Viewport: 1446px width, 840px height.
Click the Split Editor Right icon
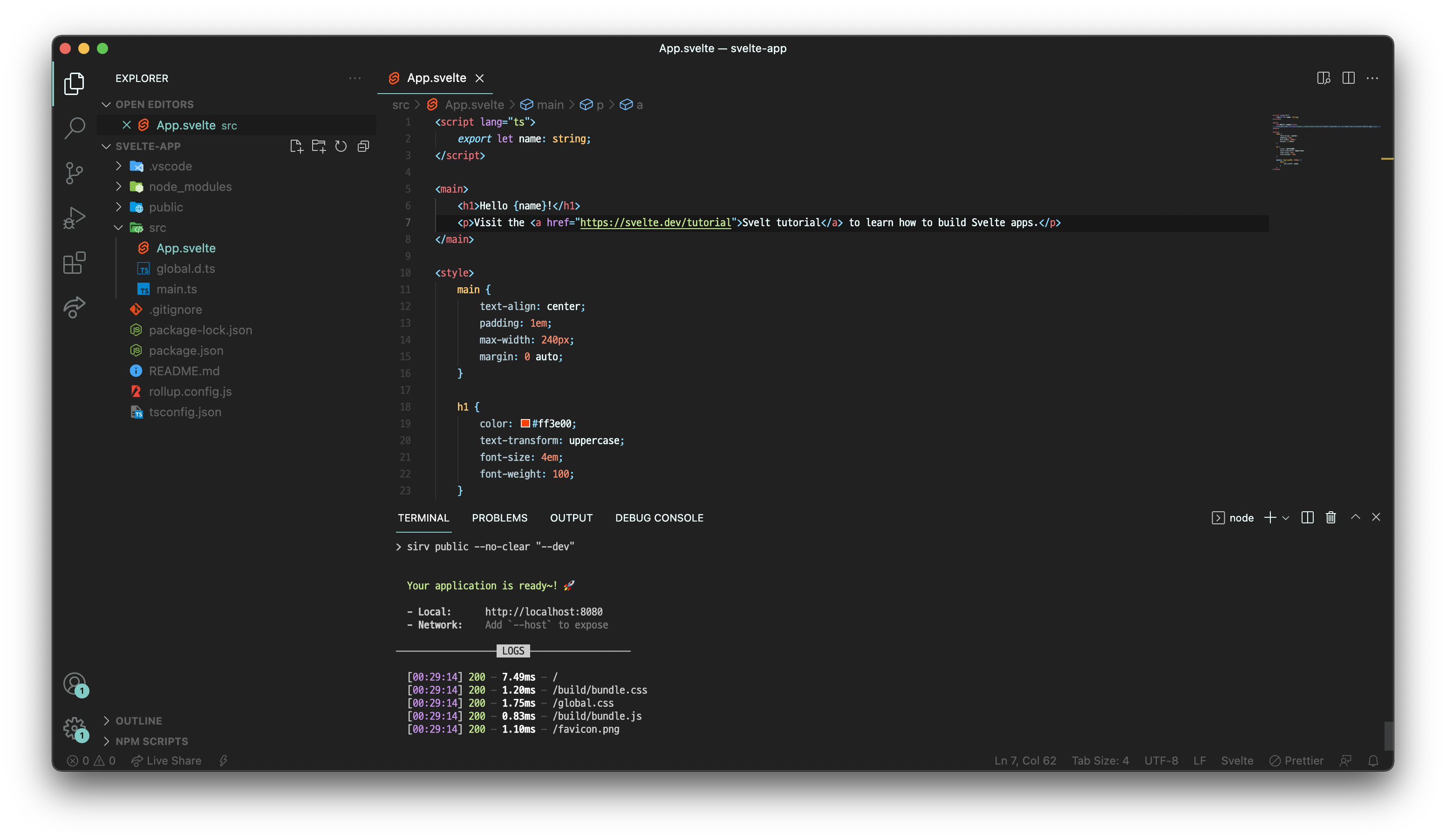click(1349, 78)
